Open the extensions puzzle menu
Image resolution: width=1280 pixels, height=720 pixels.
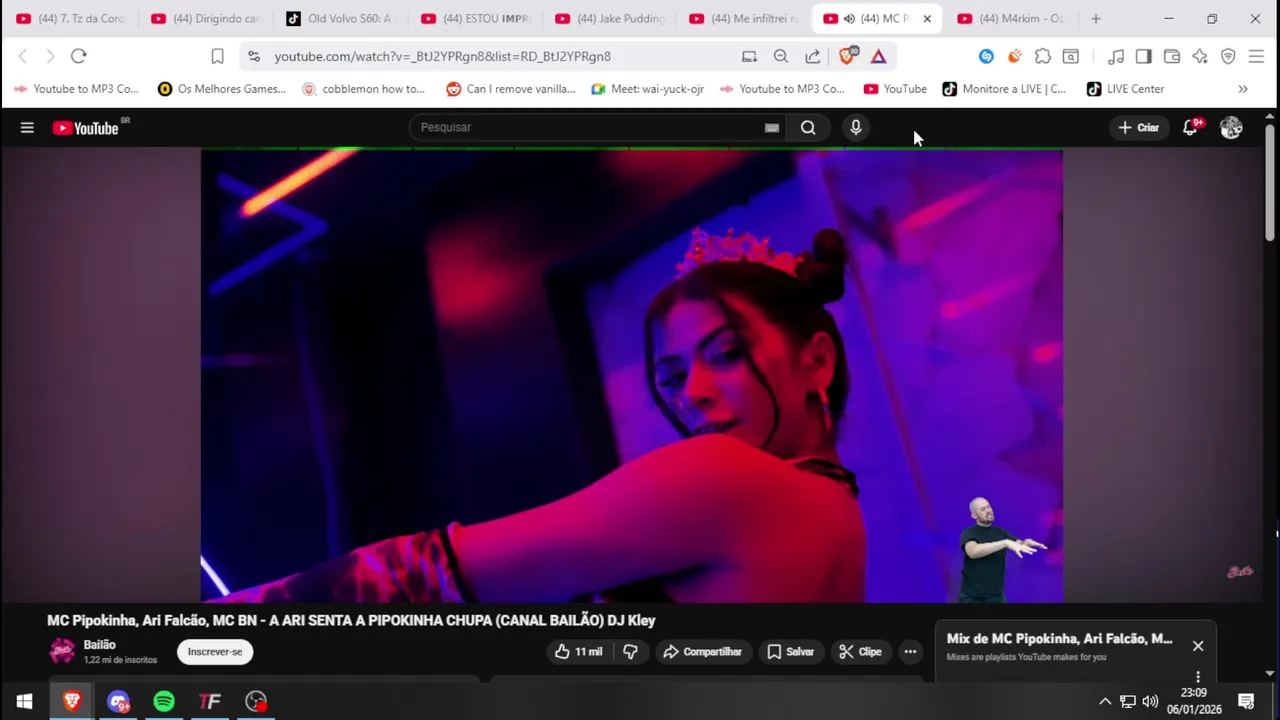tap(1043, 57)
